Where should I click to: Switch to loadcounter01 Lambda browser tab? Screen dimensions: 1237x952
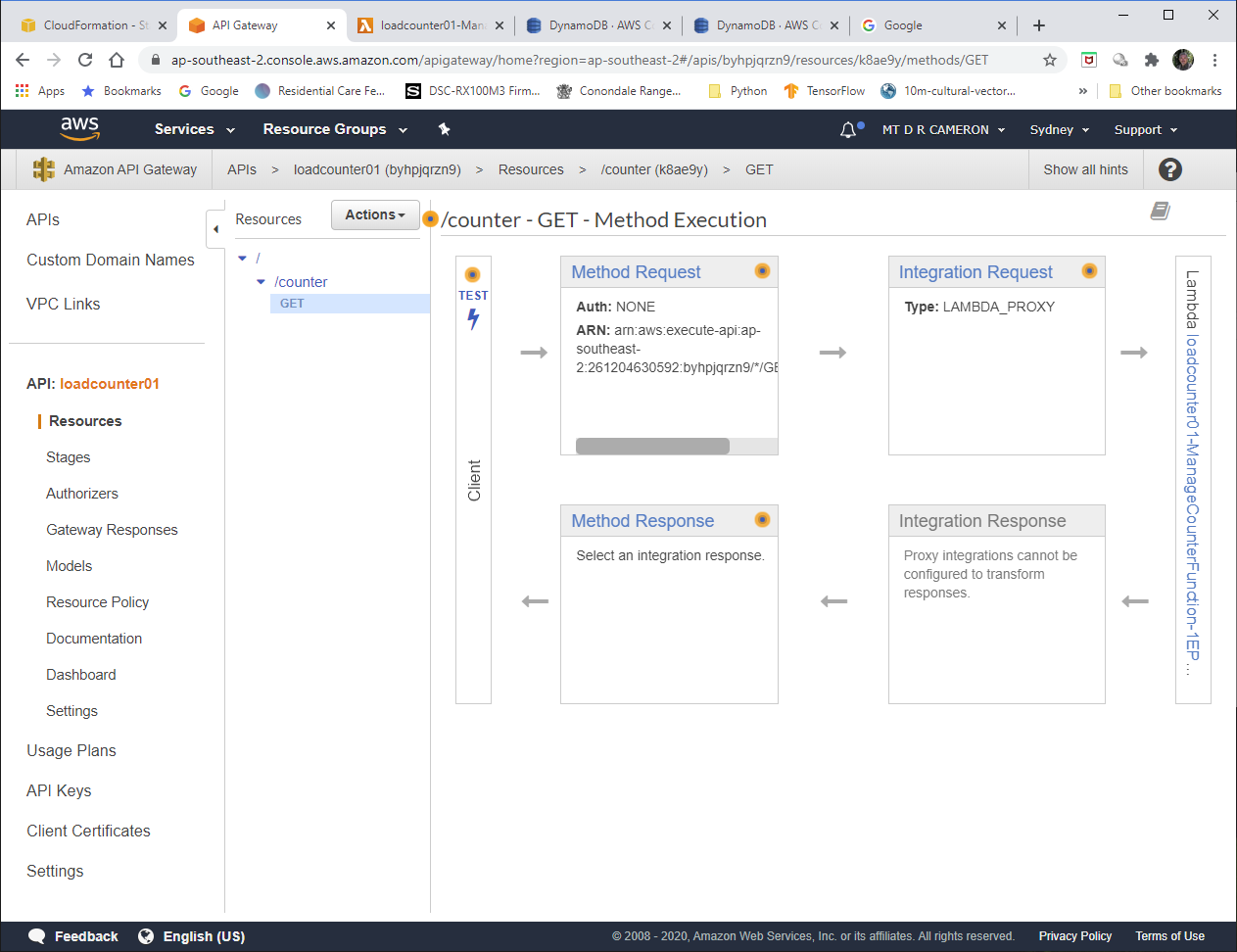point(433,25)
